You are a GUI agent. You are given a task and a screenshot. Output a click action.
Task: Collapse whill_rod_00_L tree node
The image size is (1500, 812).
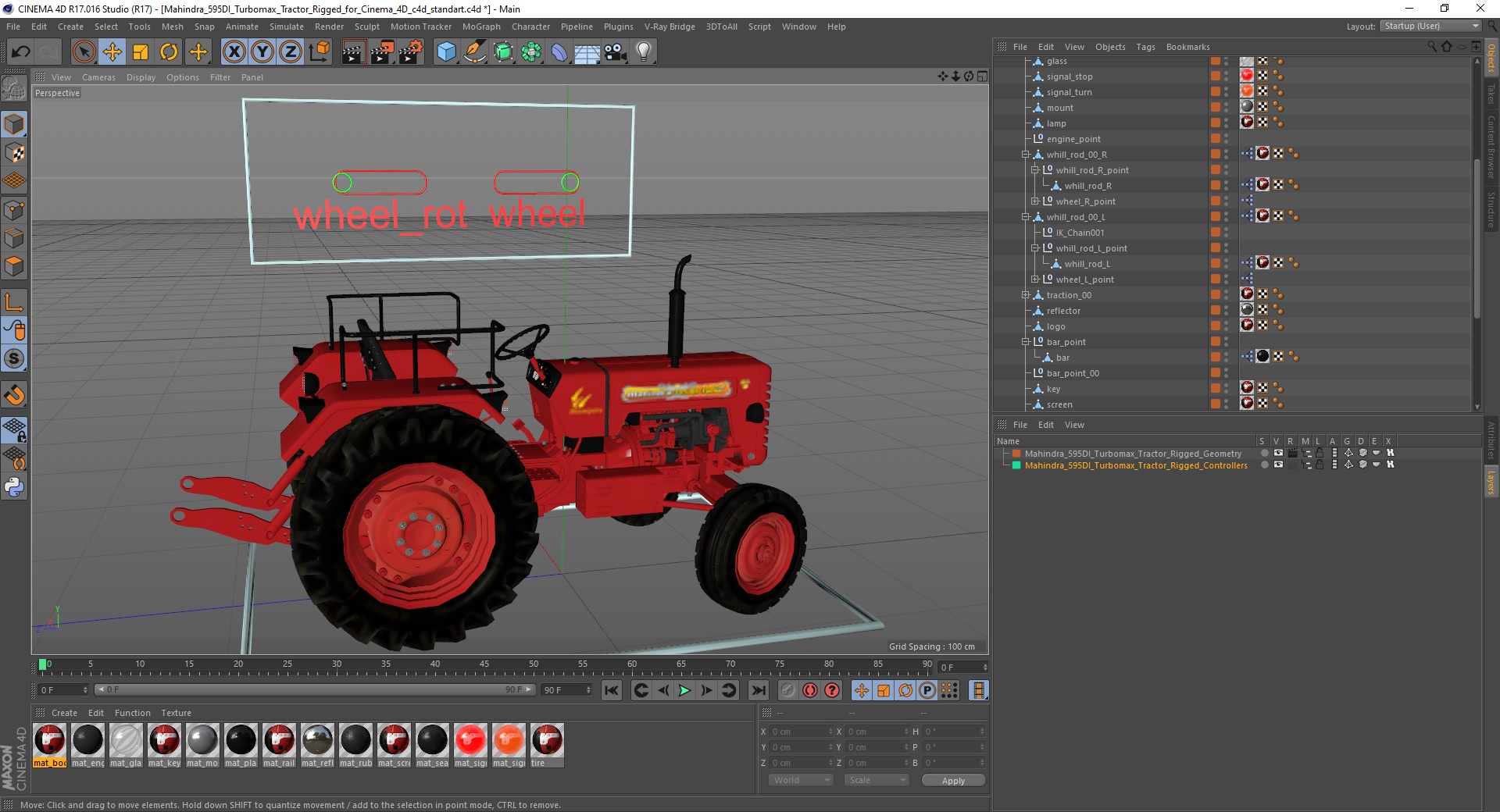[1026, 217]
